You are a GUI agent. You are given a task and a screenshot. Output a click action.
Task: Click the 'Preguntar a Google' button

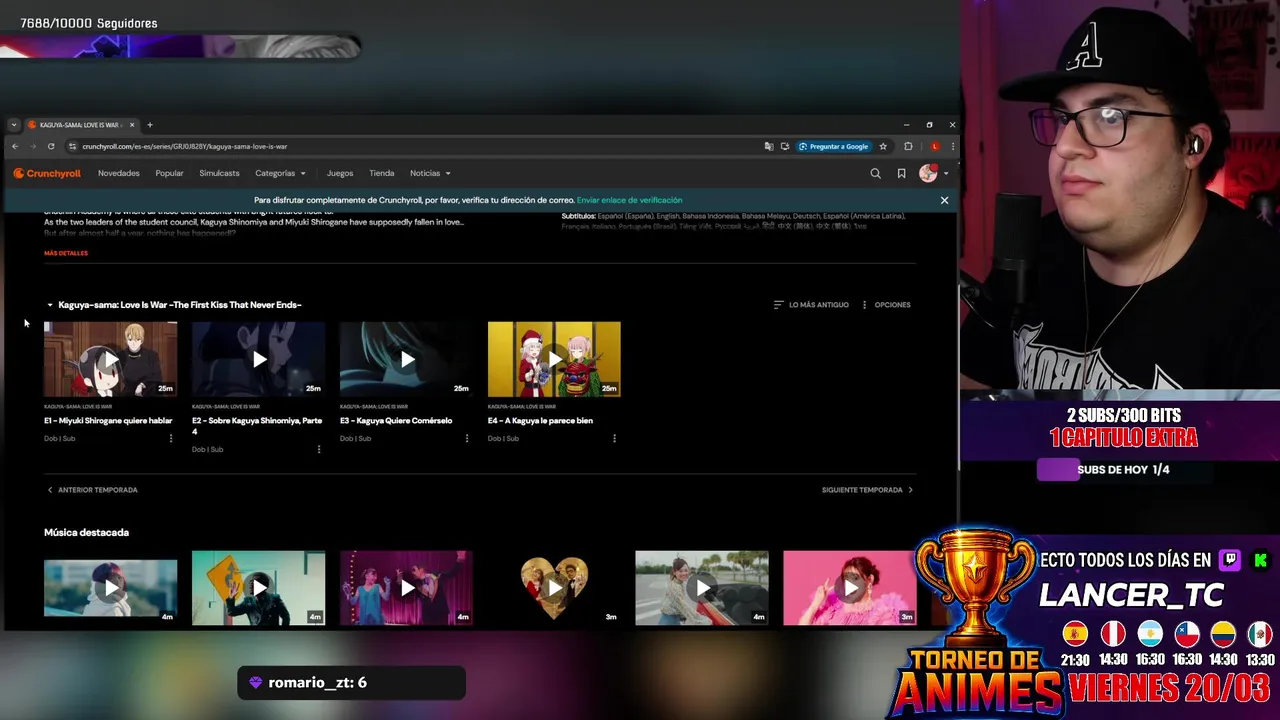(833, 146)
